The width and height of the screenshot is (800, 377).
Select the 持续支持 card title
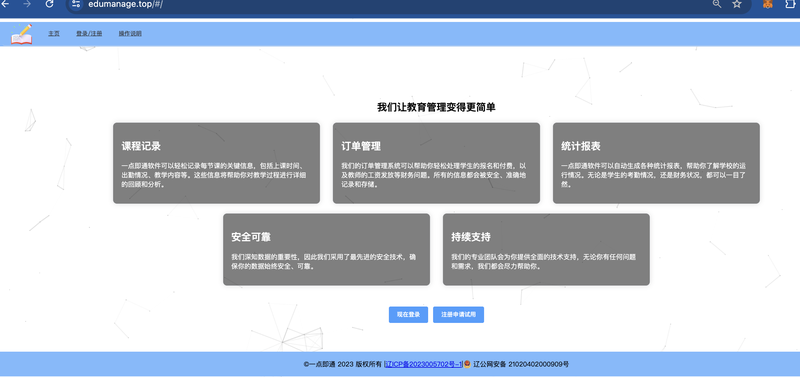coord(471,237)
